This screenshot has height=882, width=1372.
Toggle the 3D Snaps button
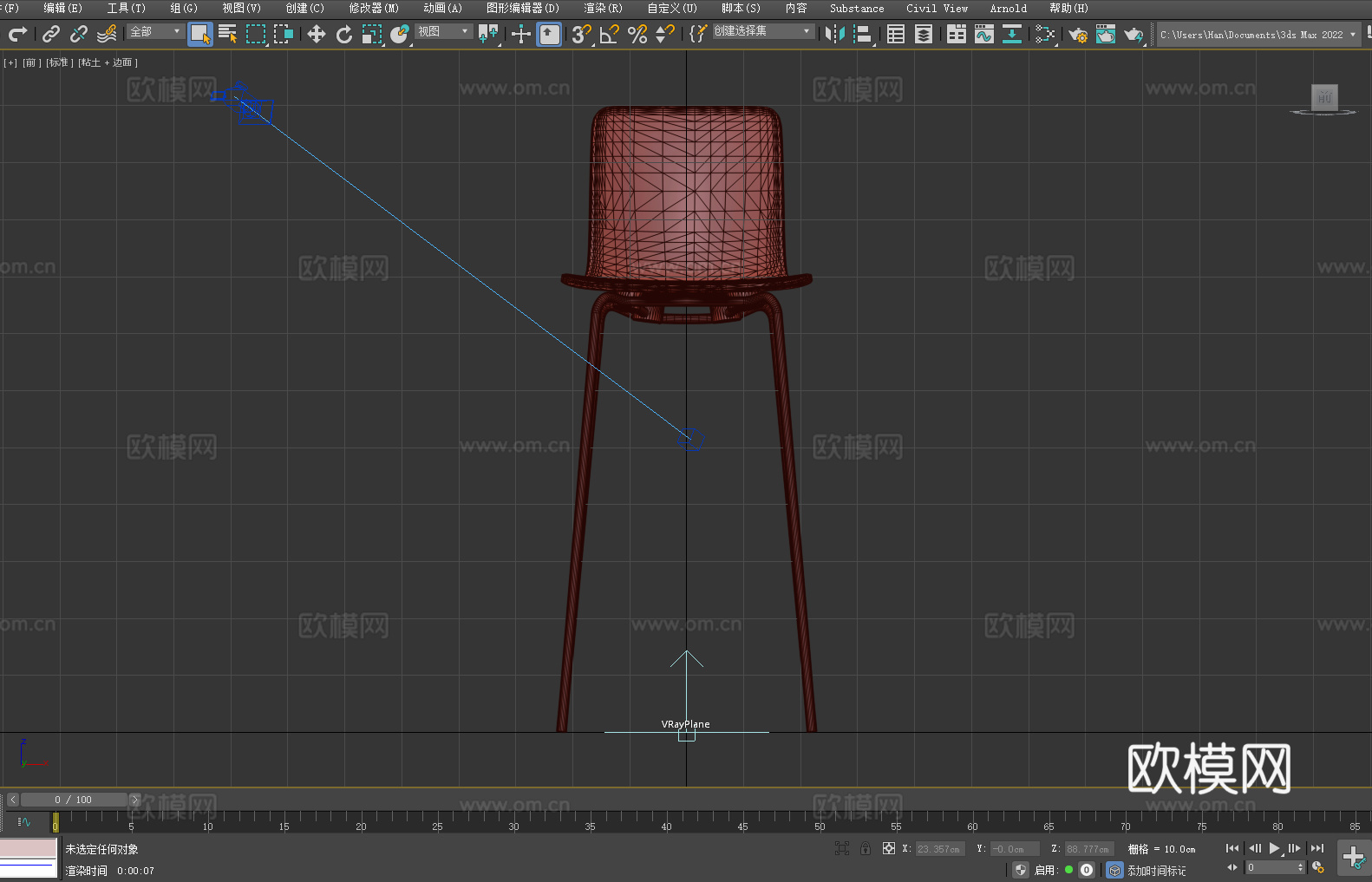[x=582, y=34]
